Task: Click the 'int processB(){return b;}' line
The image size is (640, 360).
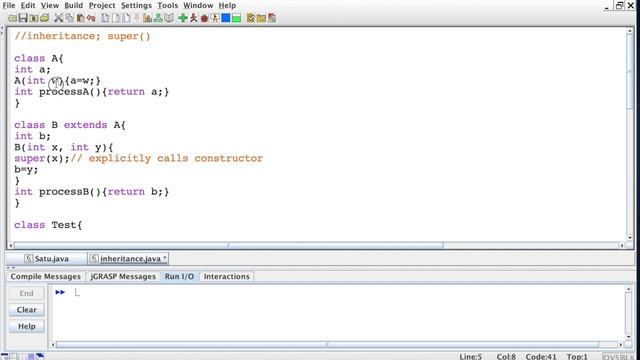Action: click(91, 192)
